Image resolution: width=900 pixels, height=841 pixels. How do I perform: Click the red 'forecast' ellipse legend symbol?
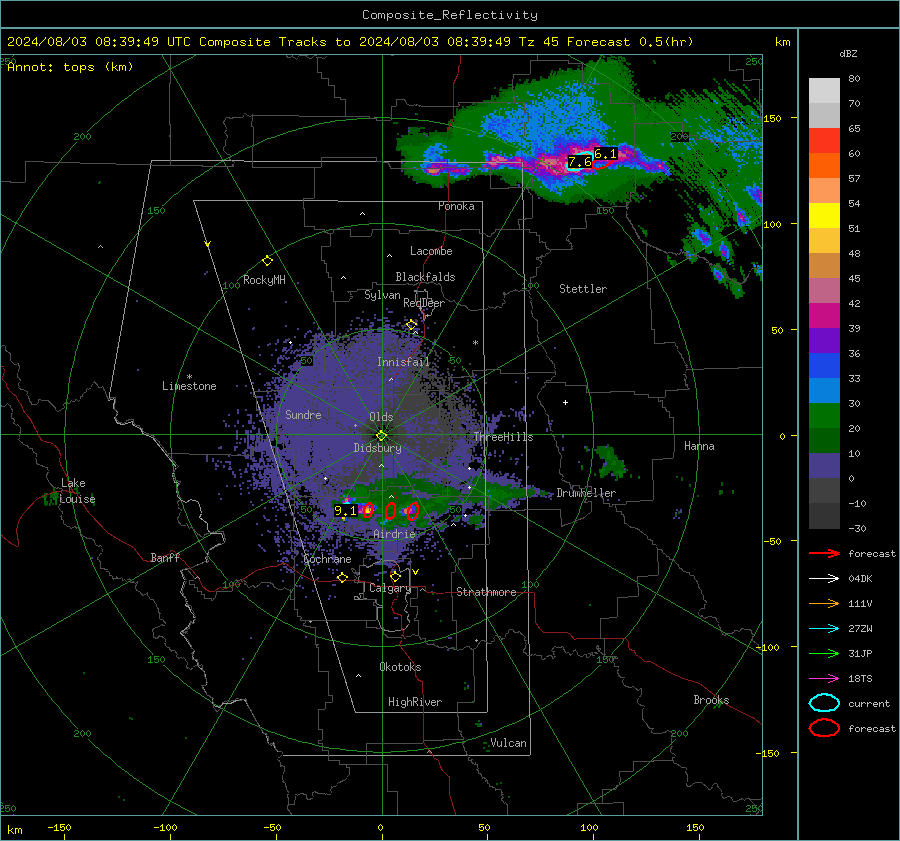click(824, 728)
